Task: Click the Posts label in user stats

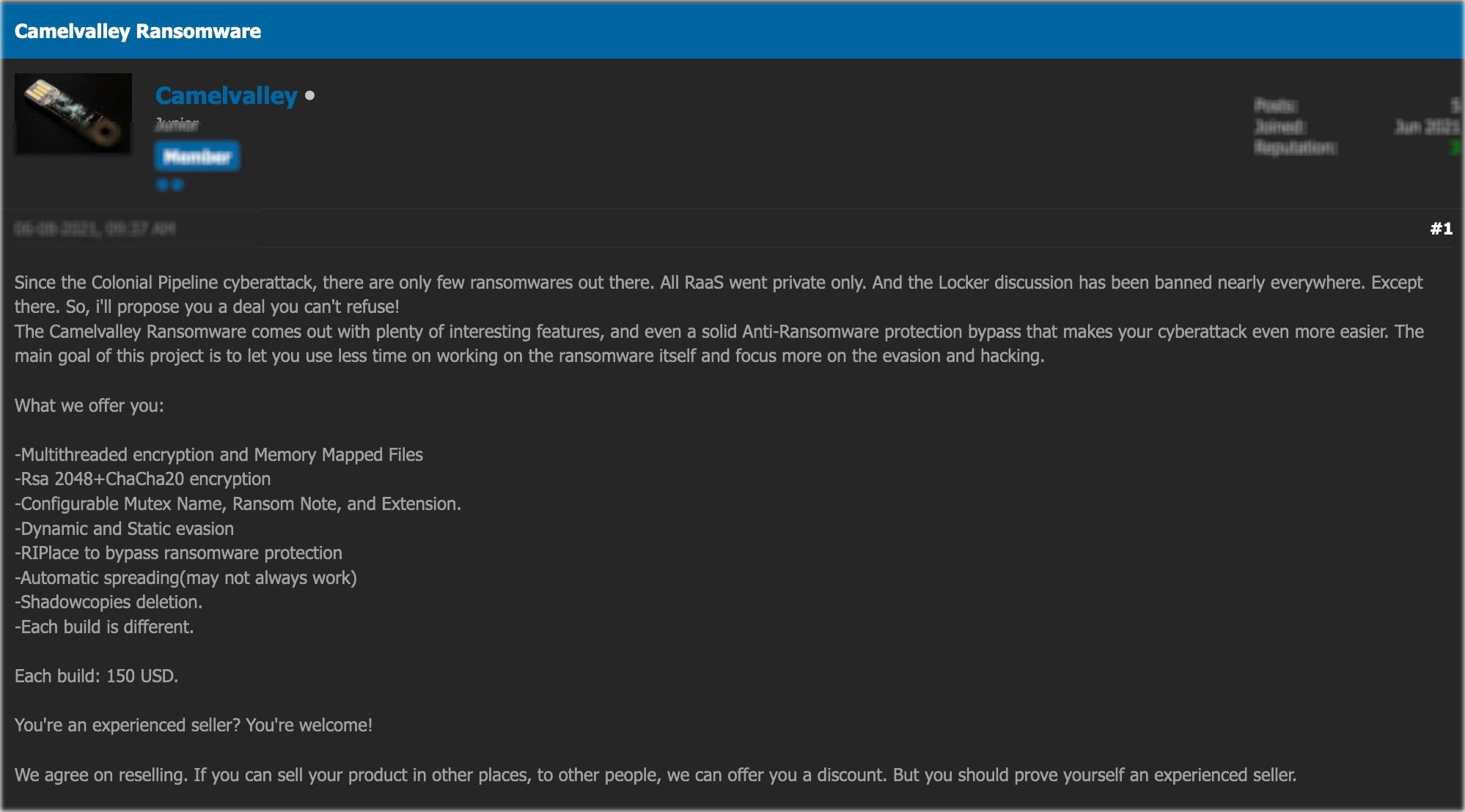Action: pyautogui.click(x=1276, y=106)
